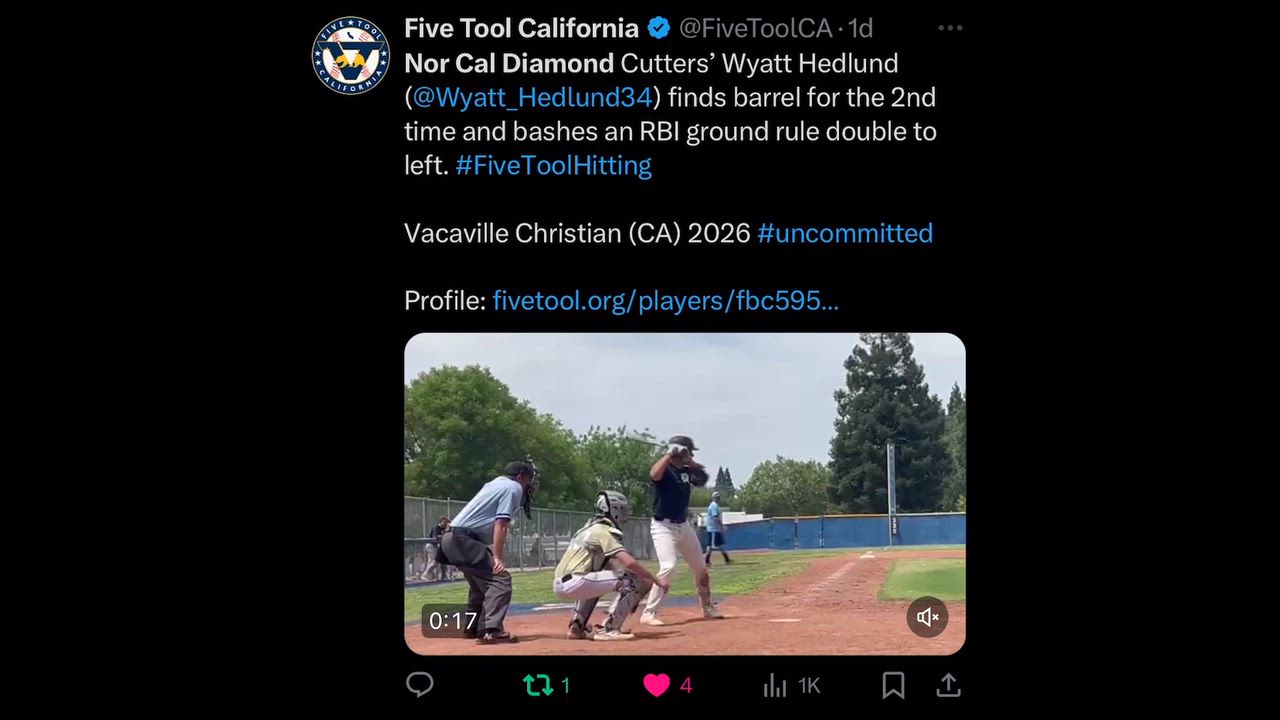The image size is (1280, 720).
Task: Click the 1d timestamp of the tweet
Action: coord(860,28)
